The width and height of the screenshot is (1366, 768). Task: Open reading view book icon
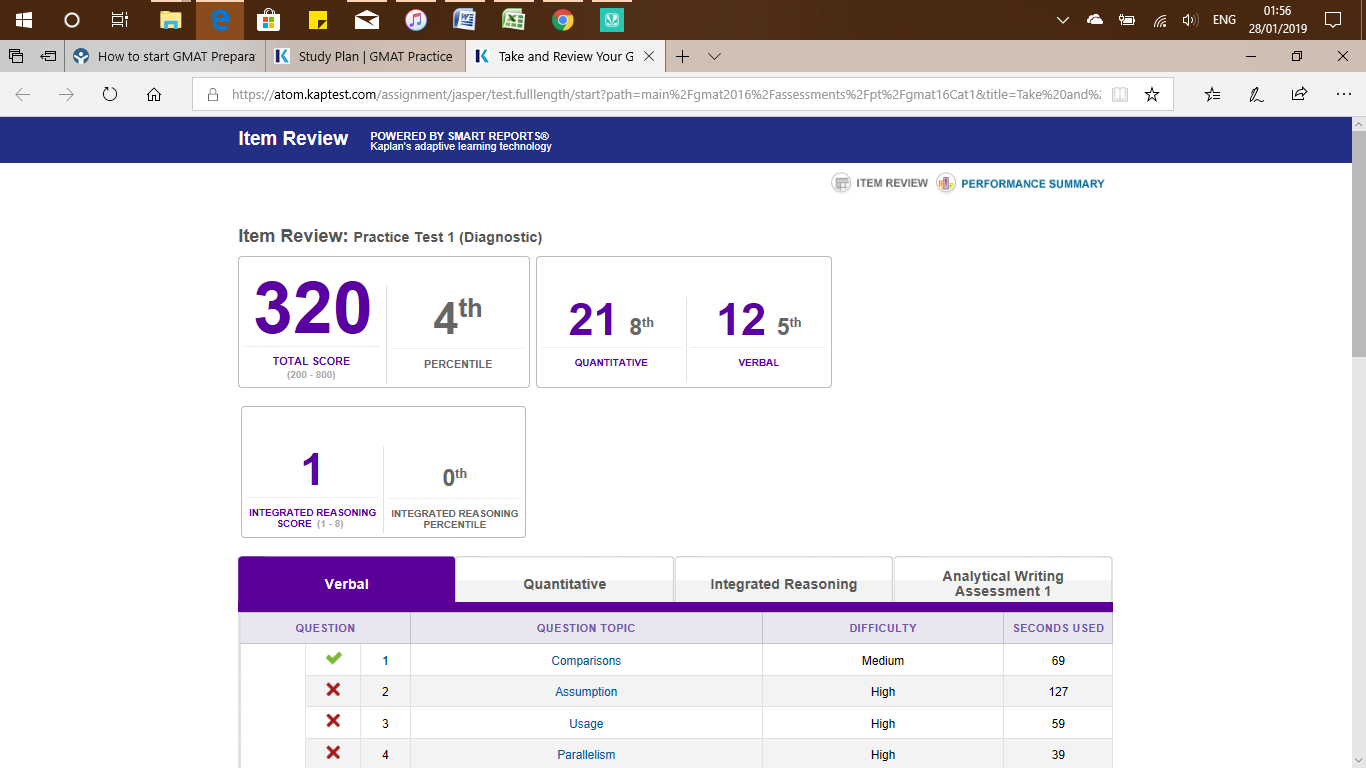[x=1120, y=94]
